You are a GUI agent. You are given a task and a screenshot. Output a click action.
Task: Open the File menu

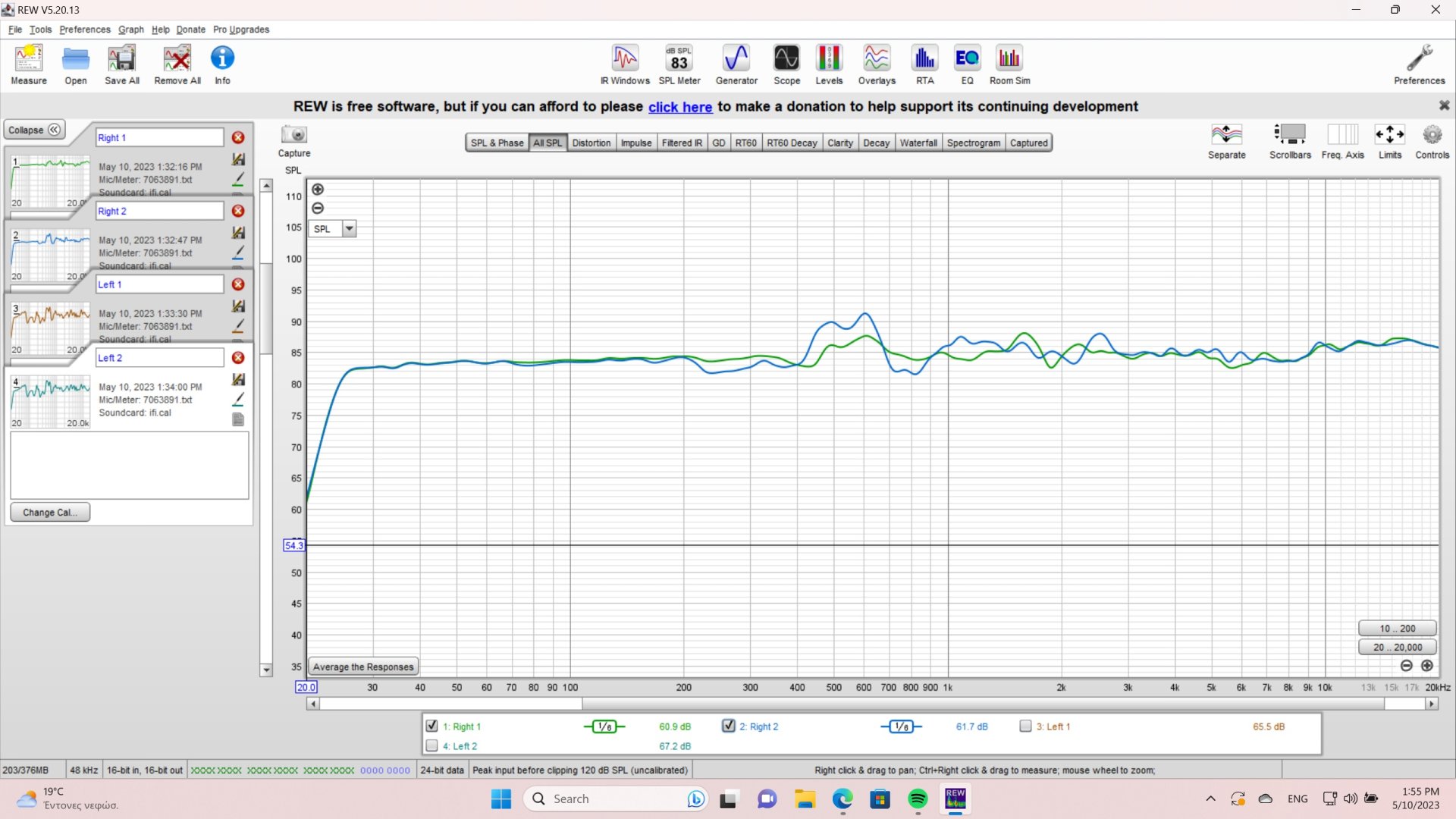pyautogui.click(x=15, y=30)
